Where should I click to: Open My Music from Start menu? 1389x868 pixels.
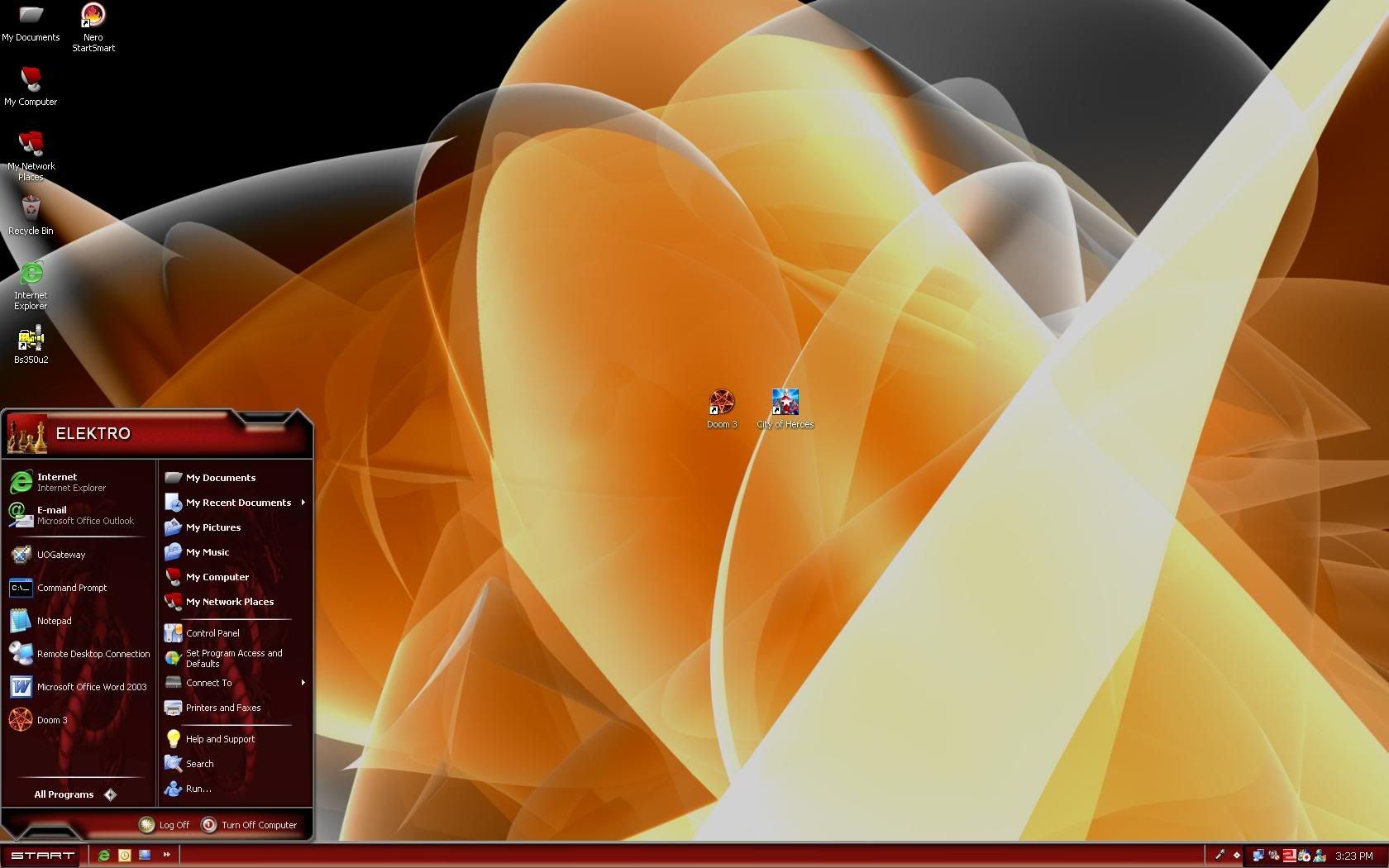pyautogui.click(x=235, y=552)
